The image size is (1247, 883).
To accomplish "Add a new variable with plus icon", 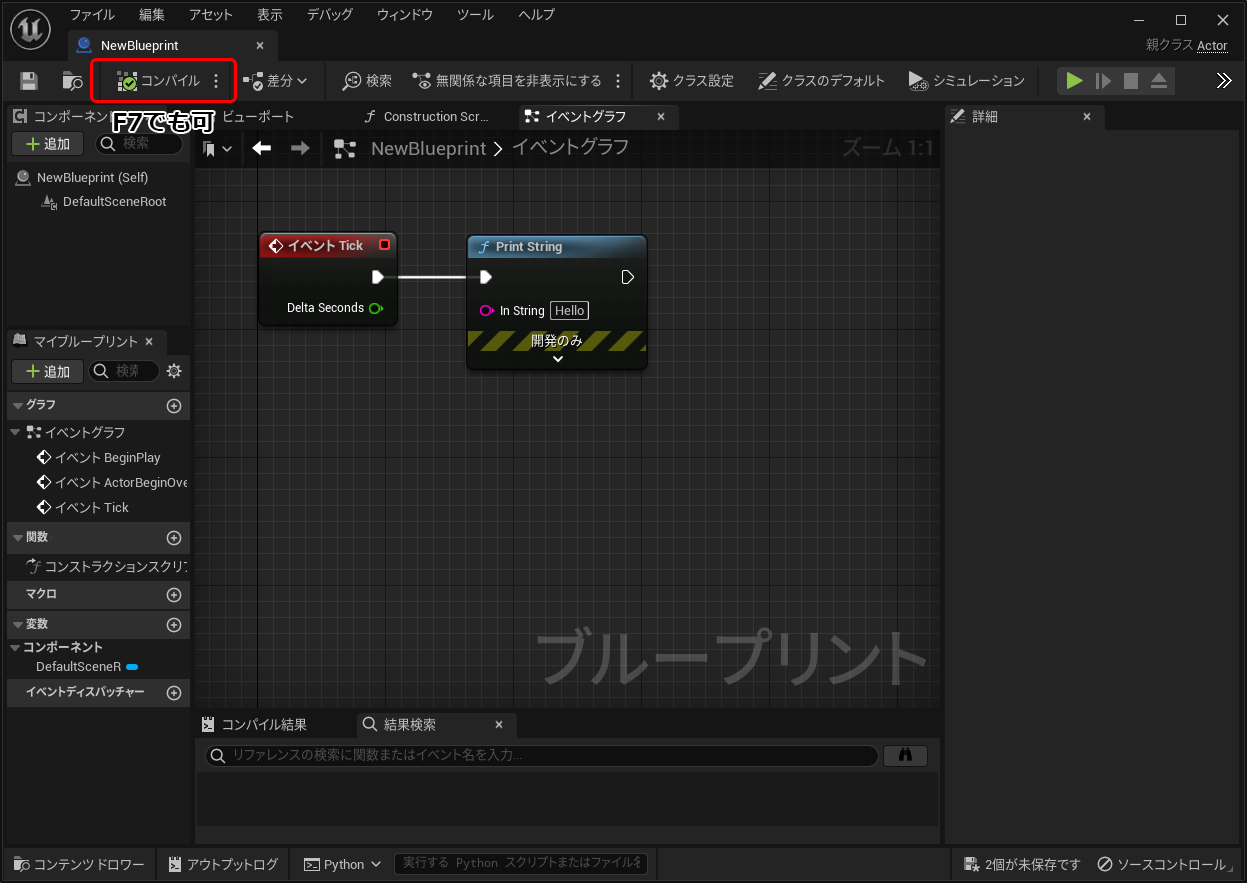I will (174, 624).
